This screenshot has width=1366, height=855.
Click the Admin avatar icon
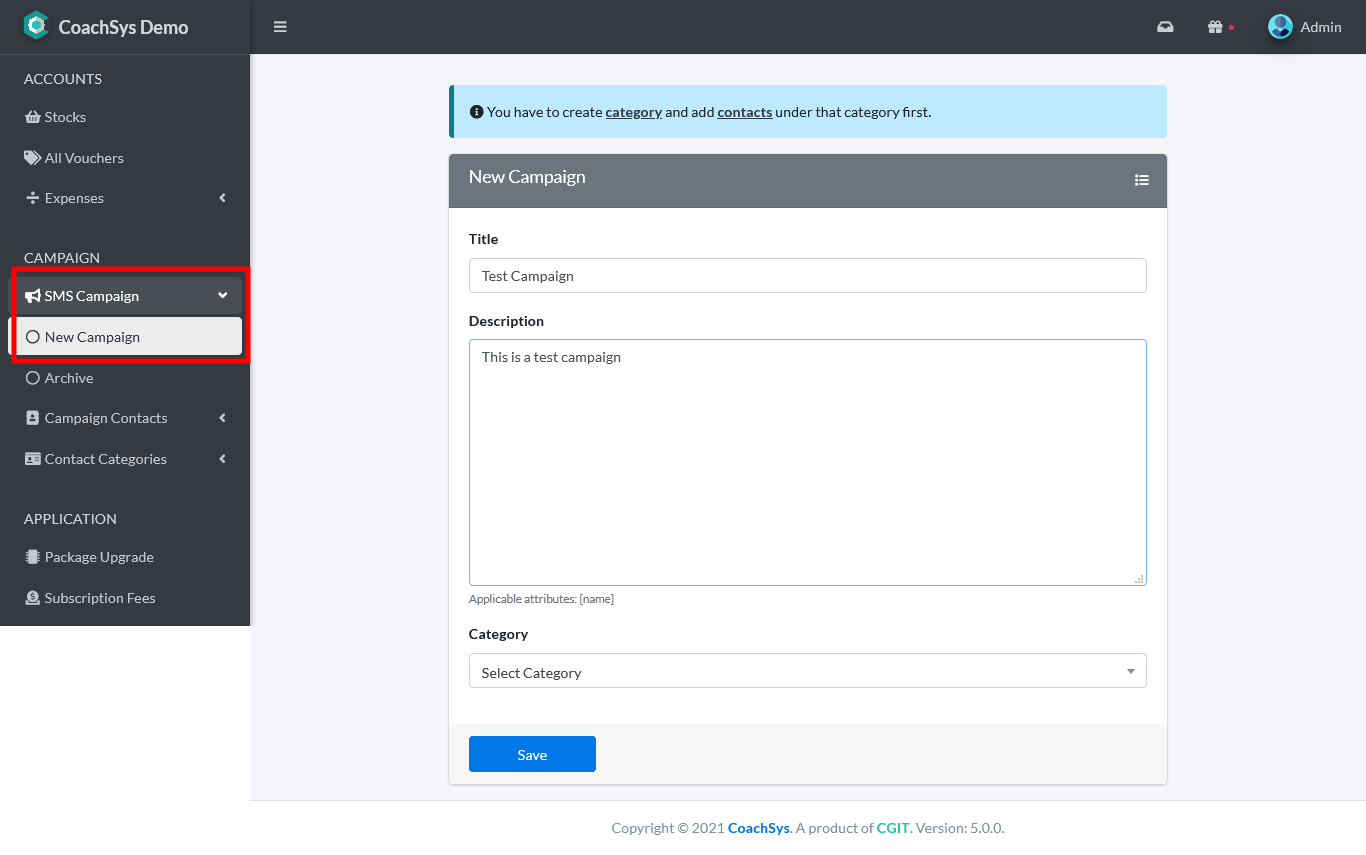[x=1280, y=27]
